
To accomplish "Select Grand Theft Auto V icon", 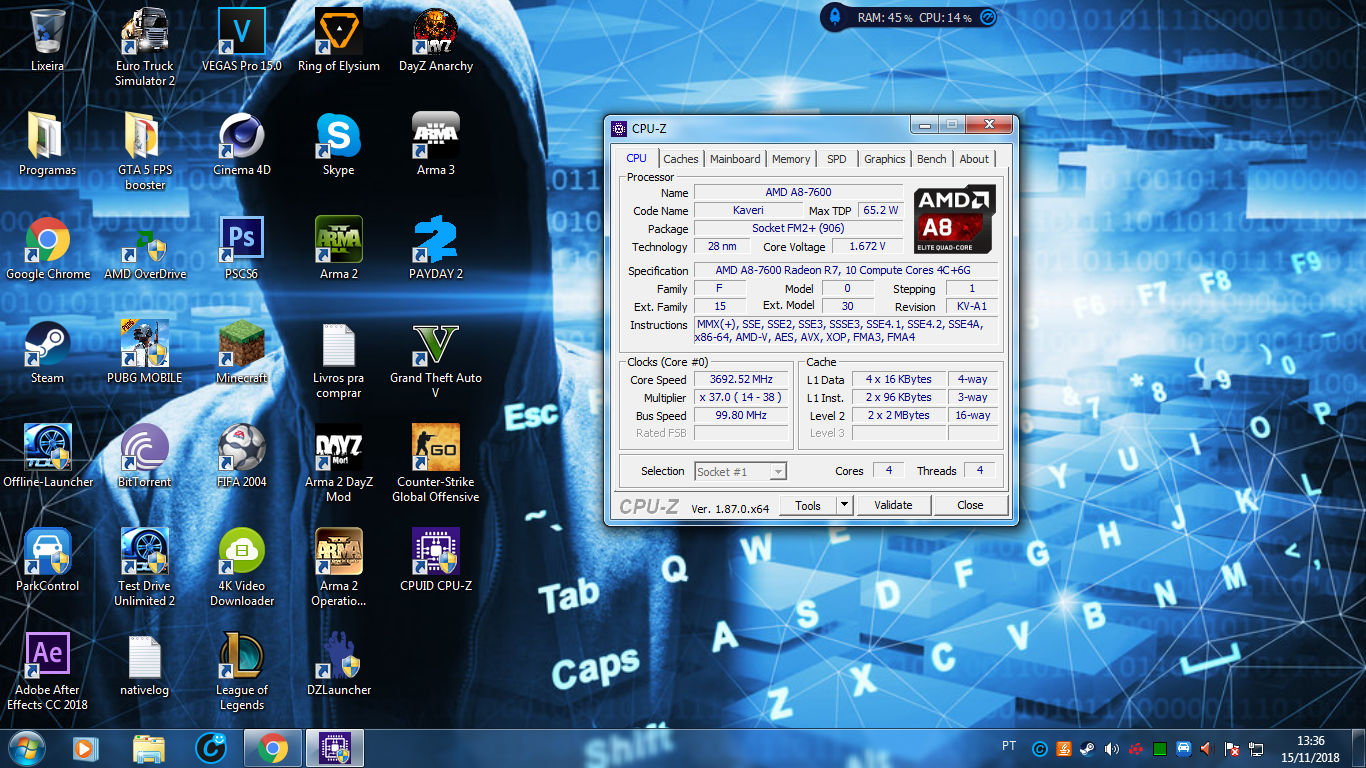I will click(x=436, y=359).
